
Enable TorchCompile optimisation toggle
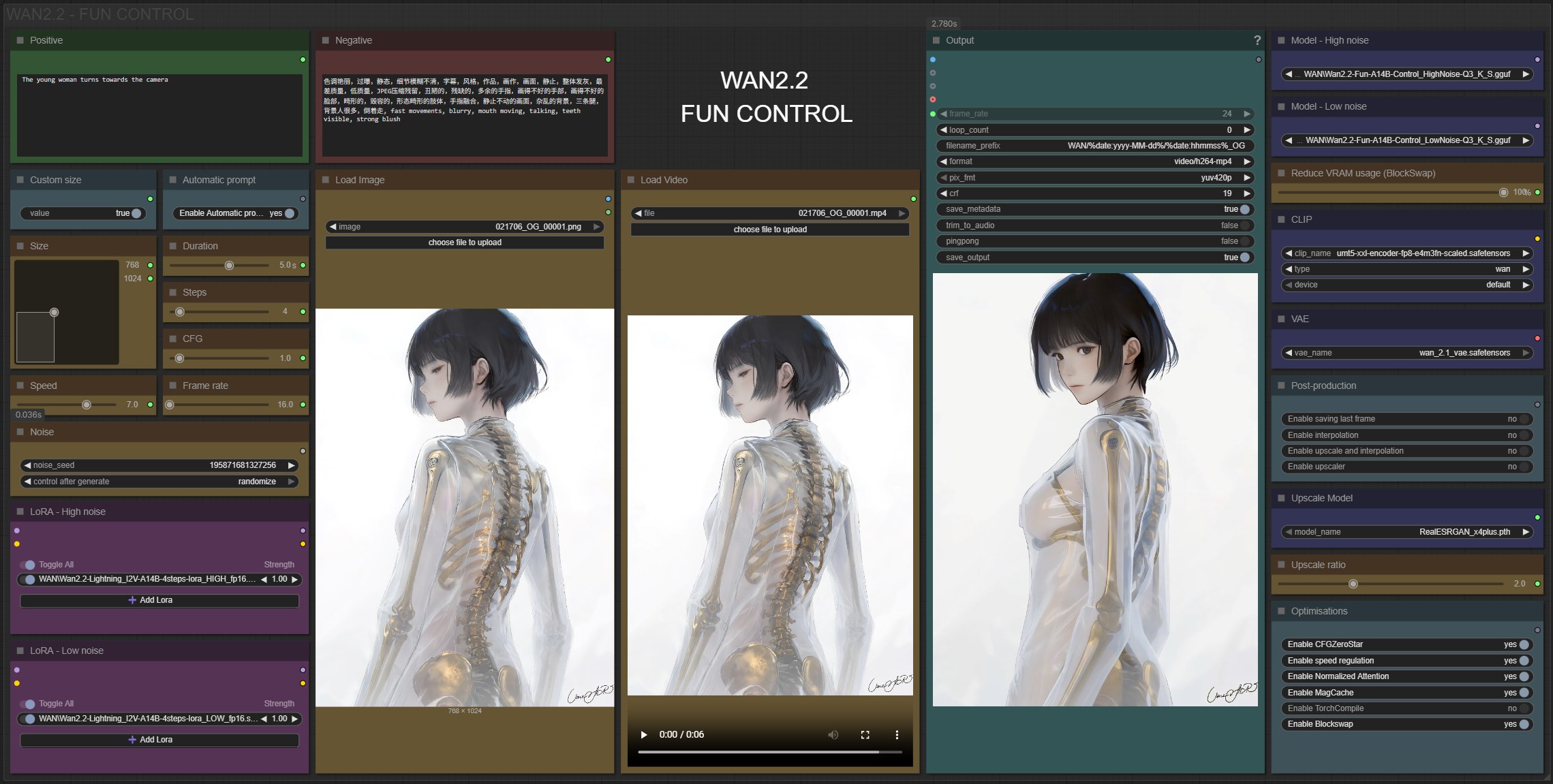(1524, 708)
